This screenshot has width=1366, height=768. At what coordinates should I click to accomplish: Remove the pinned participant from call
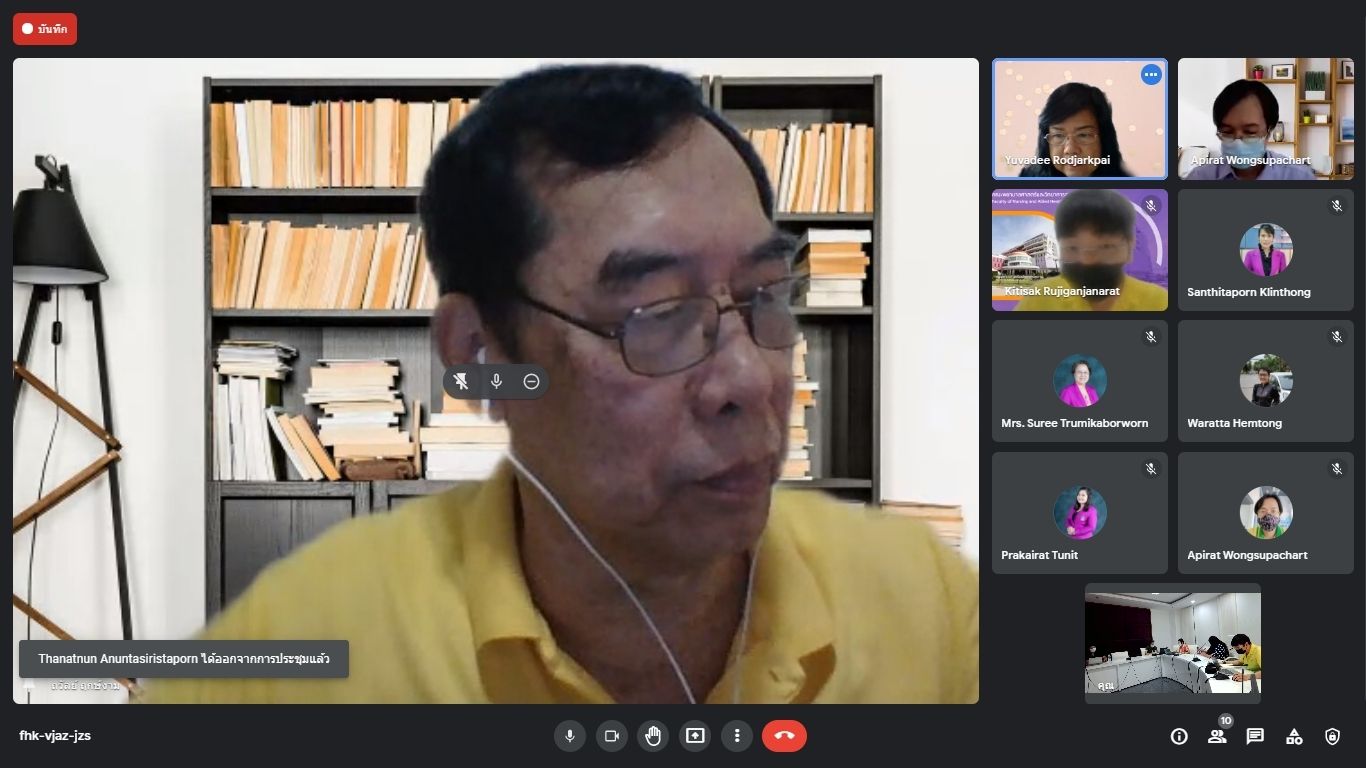coord(531,381)
